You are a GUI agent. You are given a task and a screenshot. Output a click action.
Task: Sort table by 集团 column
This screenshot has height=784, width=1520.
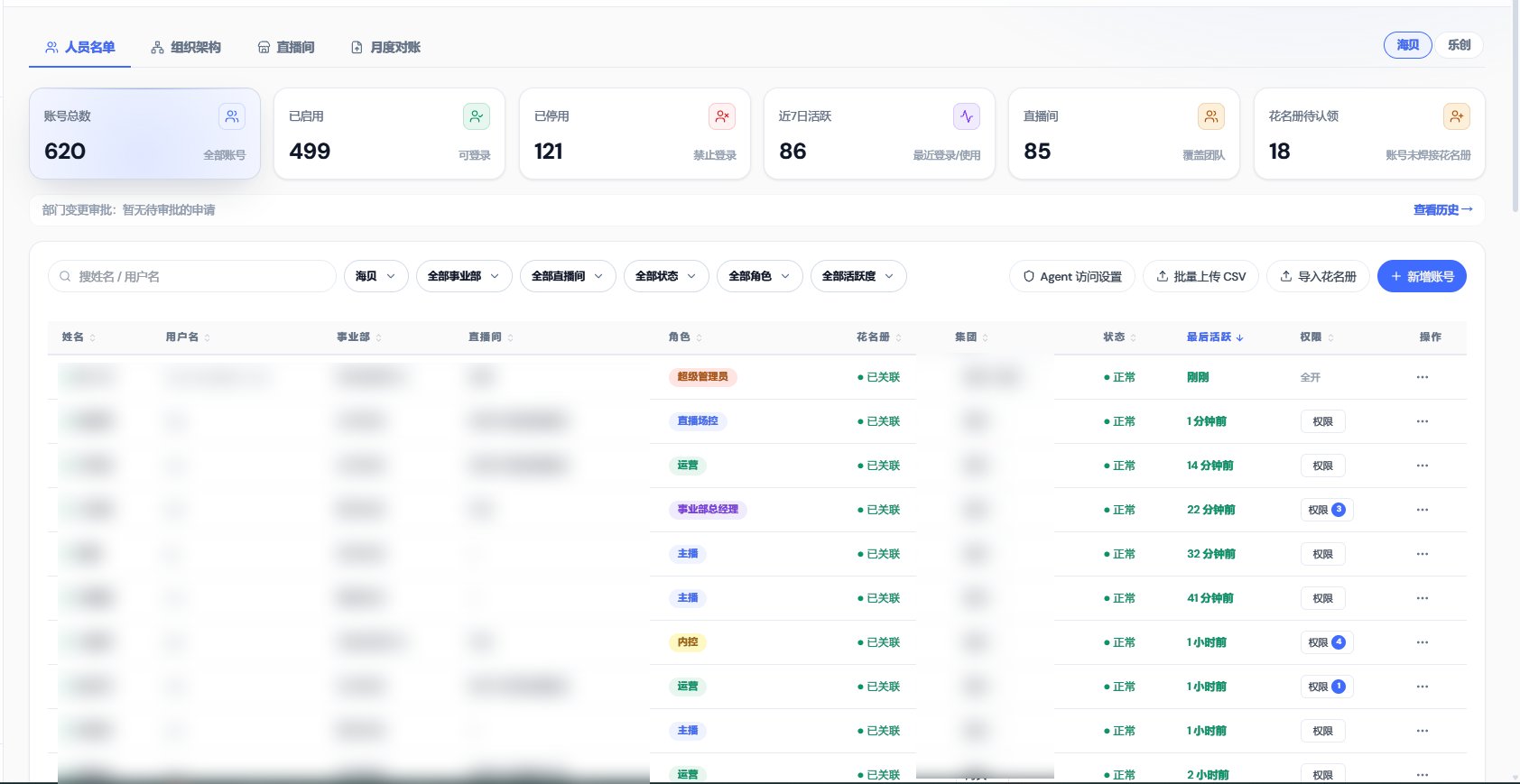point(971,337)
